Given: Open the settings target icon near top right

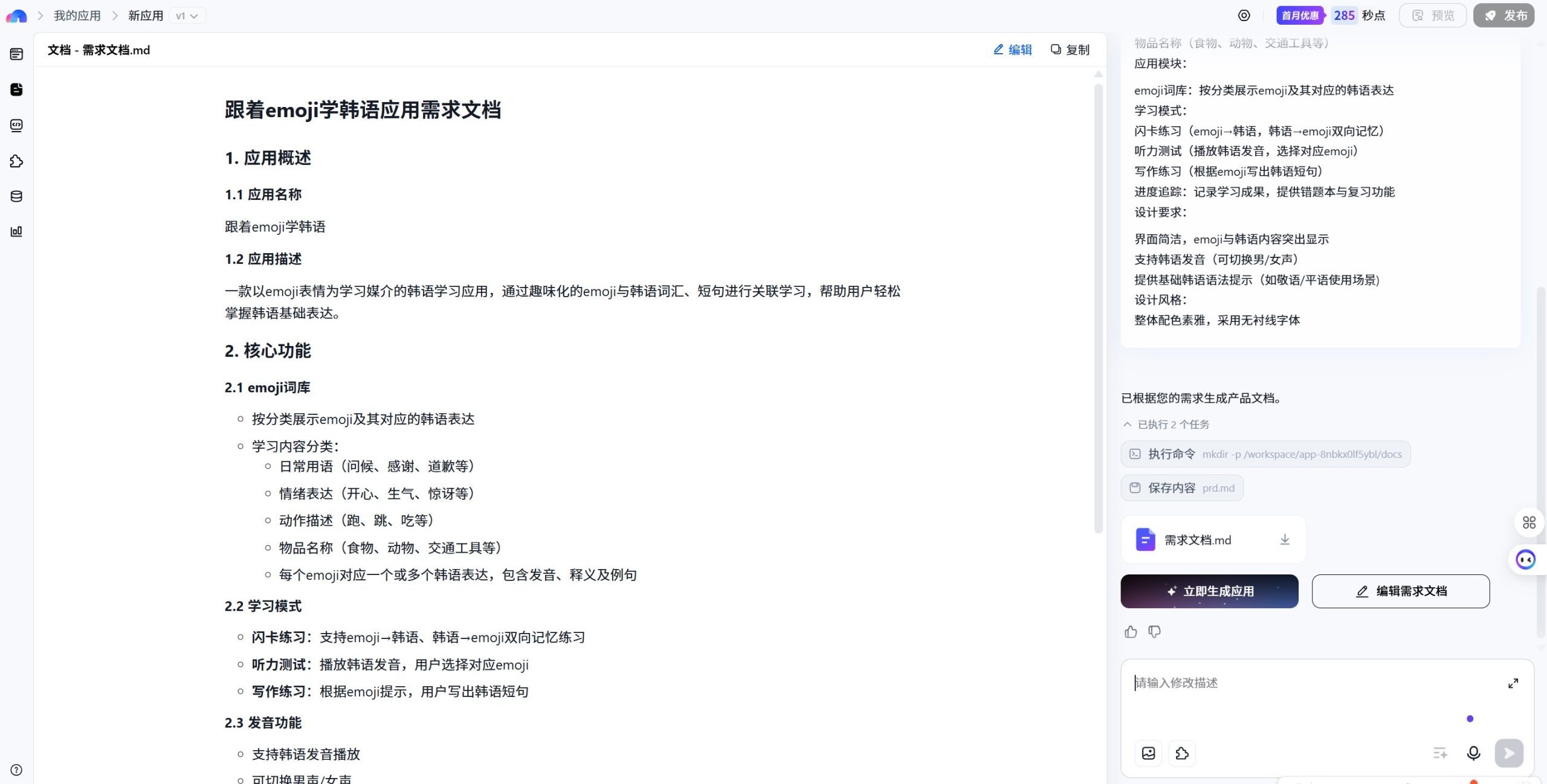Looking at the screenshot, I should 1244,15.
